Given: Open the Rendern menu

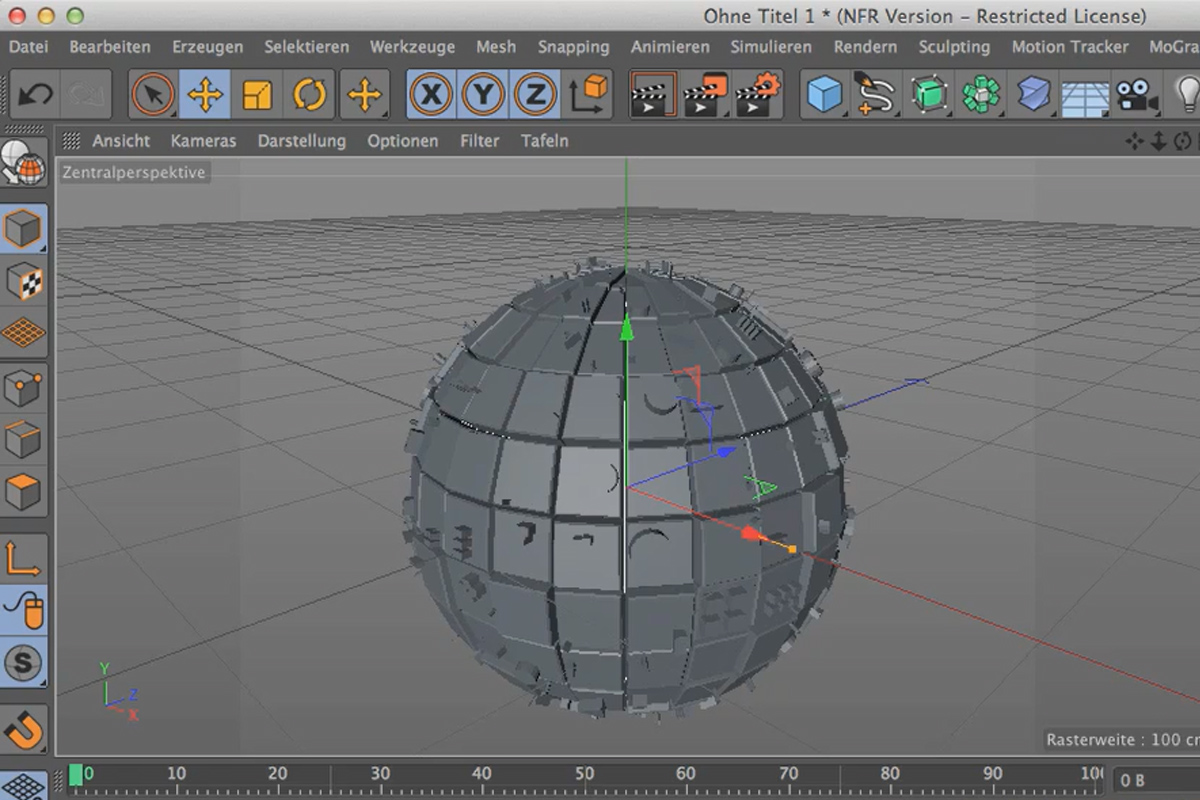Looking at the screenshot, I should pos(865,47).
